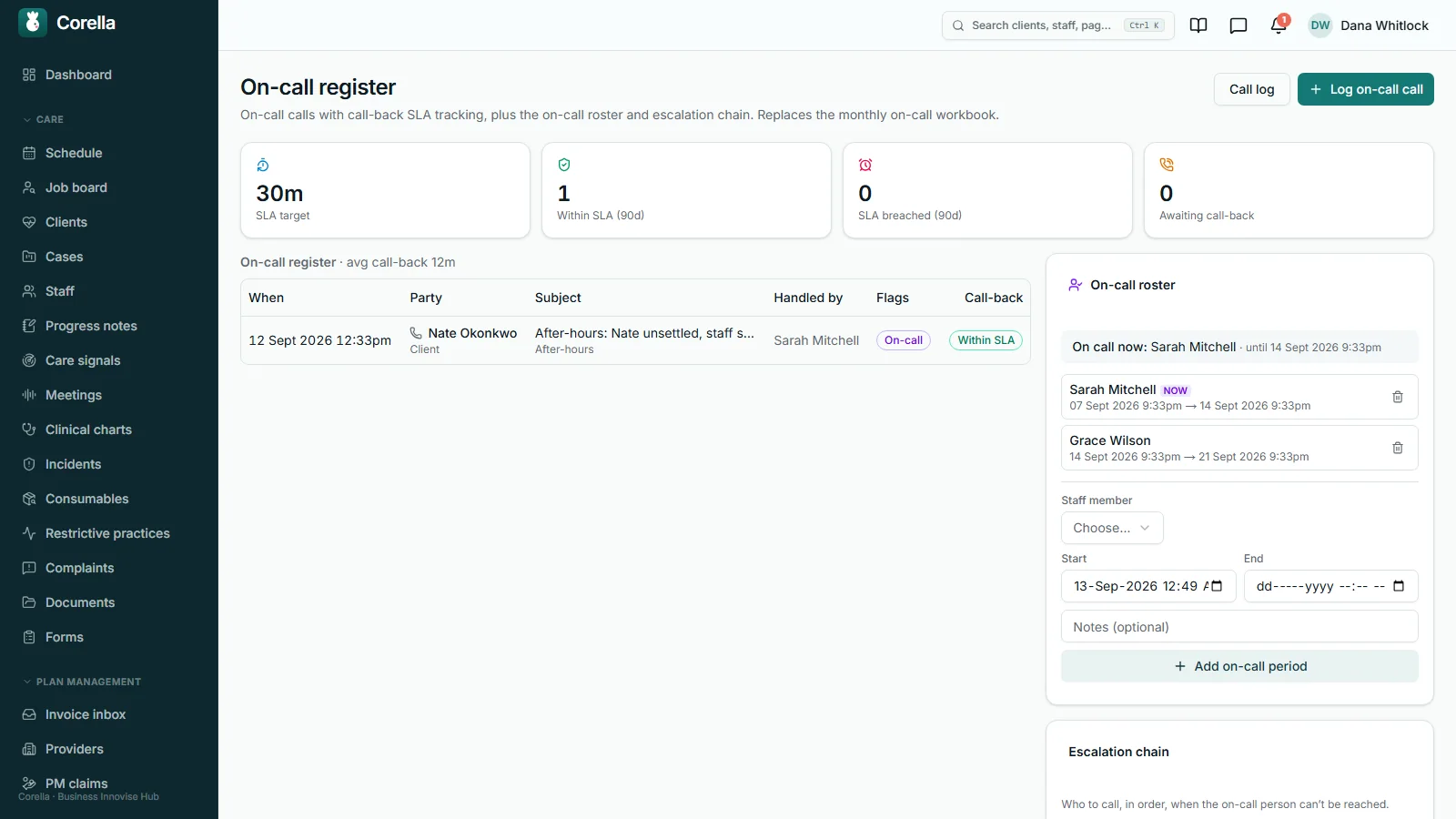
Task: Open the notifications bell
Action: point(1279,25)
